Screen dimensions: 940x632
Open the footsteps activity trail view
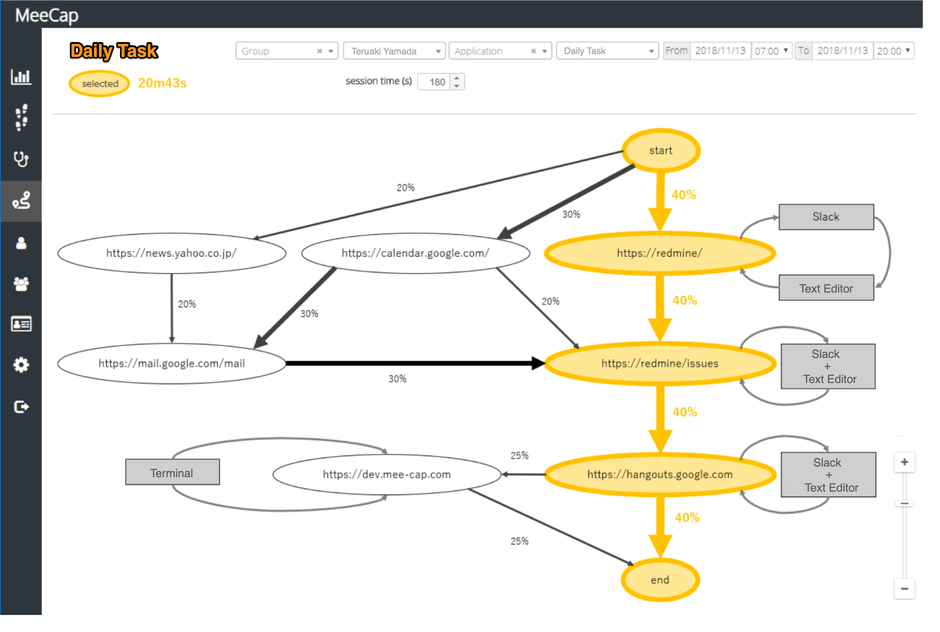click(21, 118)
